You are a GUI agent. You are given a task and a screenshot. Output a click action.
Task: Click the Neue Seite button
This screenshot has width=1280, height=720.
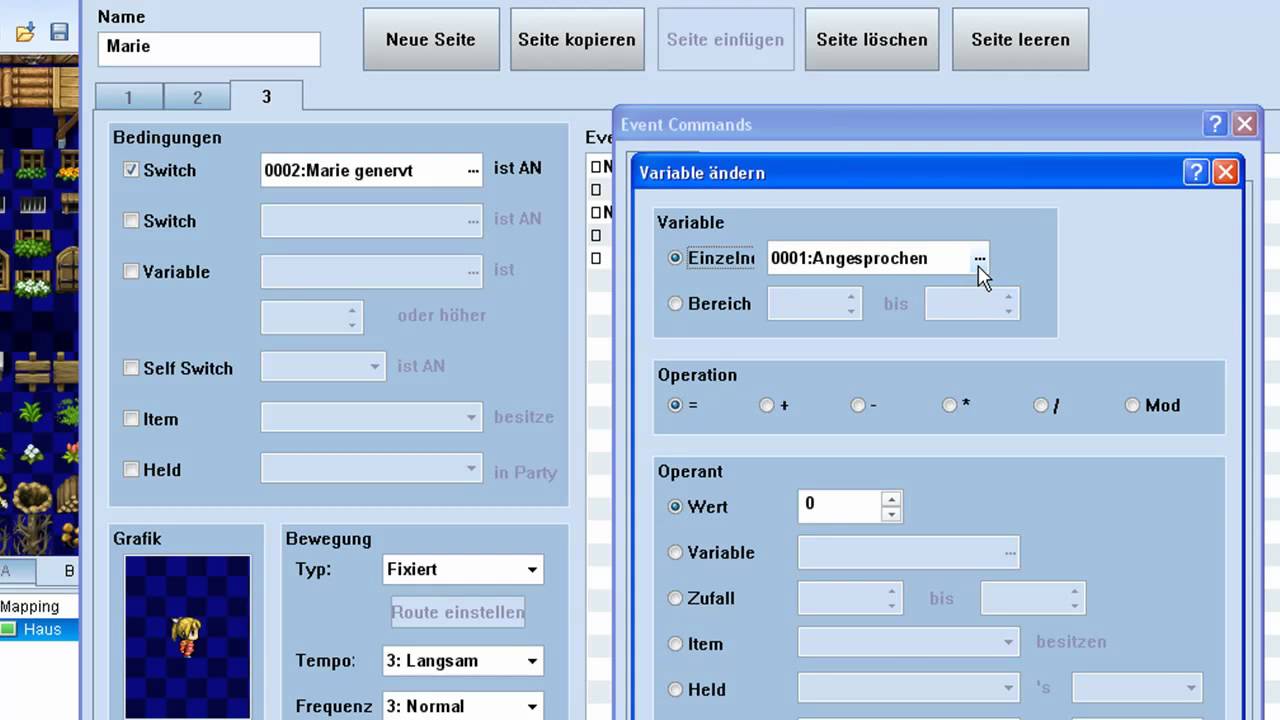(431, 40)
